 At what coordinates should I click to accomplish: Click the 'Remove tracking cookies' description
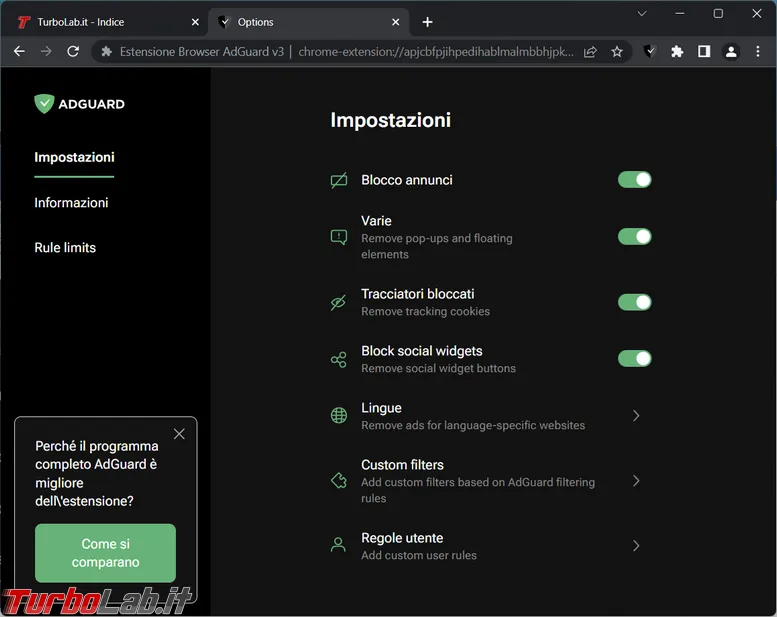425,311
